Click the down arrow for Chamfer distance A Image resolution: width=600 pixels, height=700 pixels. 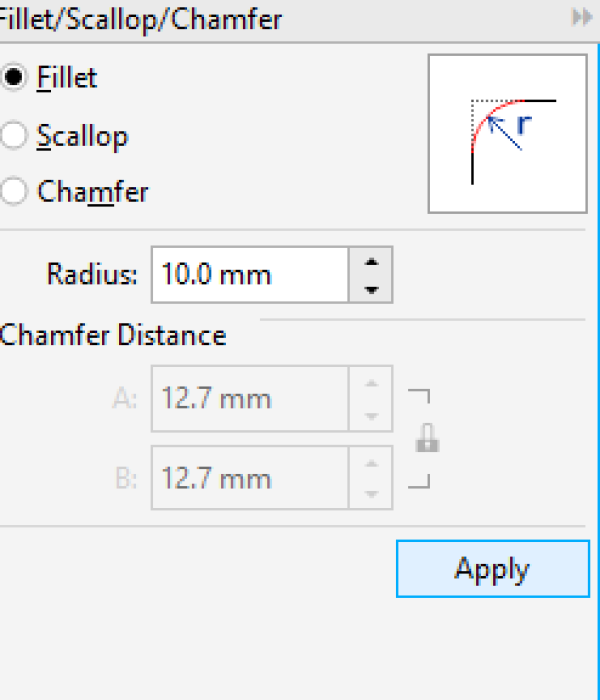(x=371, y=414)
